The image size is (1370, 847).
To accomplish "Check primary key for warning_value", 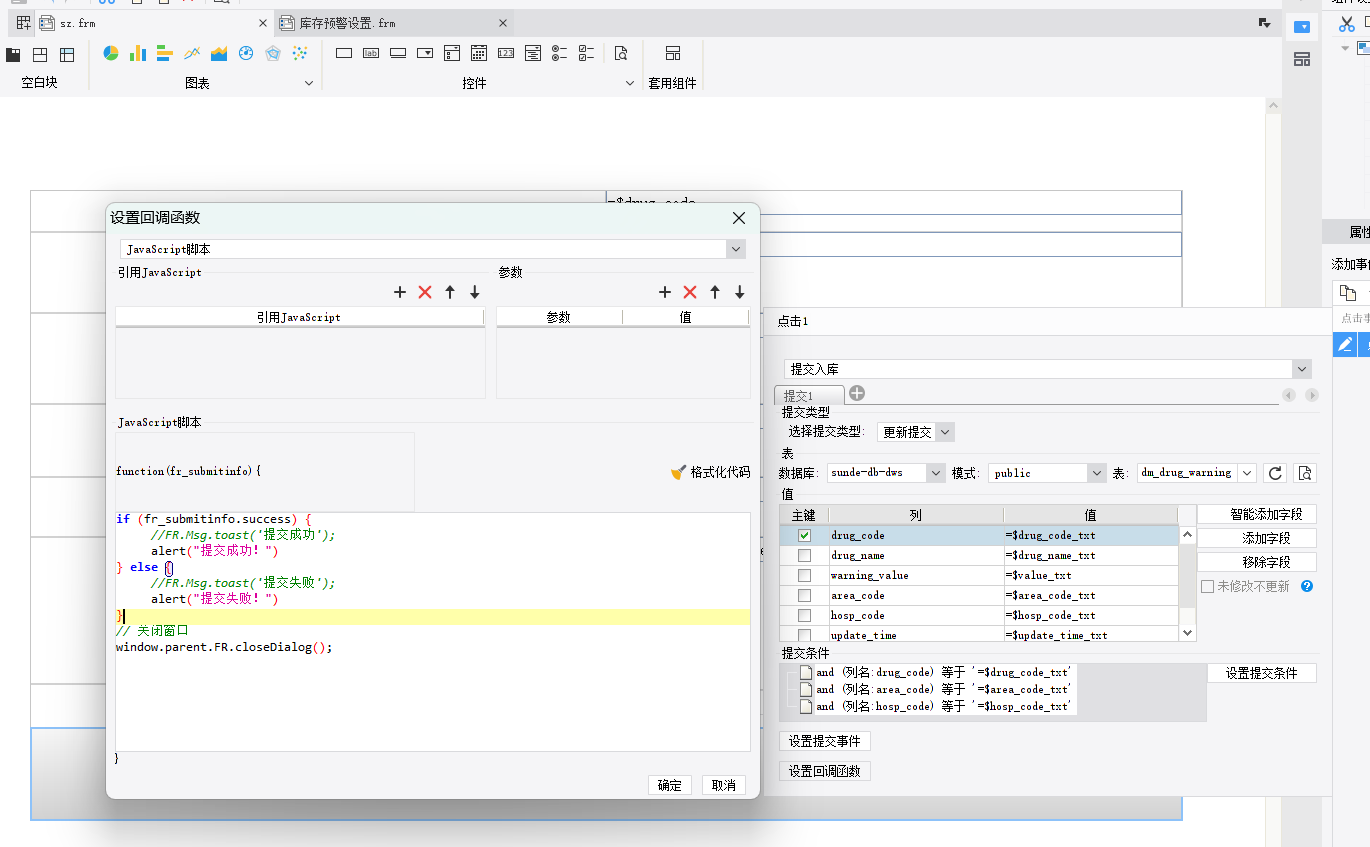I will [x=804, y=576].
